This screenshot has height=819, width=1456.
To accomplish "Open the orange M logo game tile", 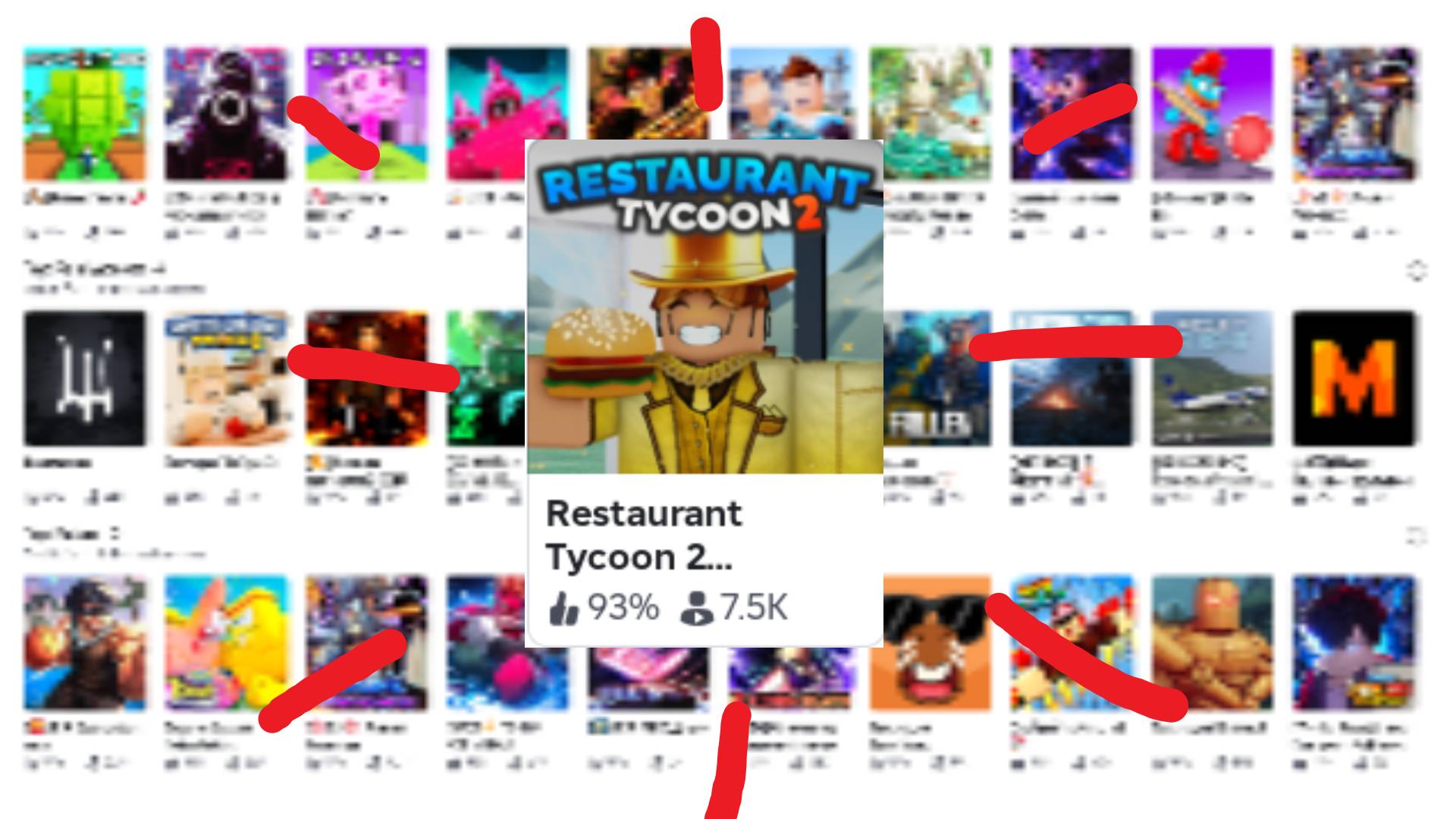I will click(1354, 378).
